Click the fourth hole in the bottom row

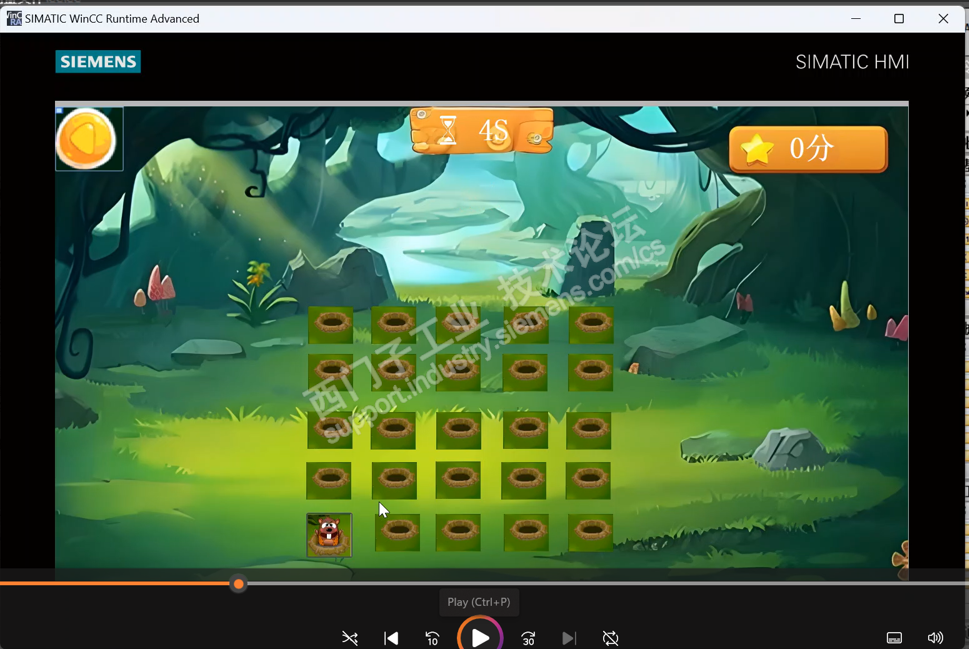(x=527, y=533)
